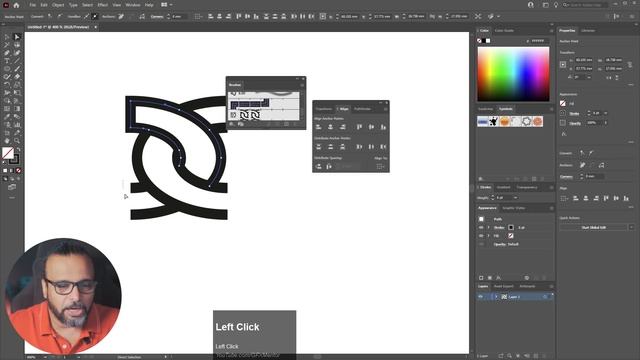Open Opacity dropdown in Properties panel
Viewport: 640px width, 360px height.
606,122
